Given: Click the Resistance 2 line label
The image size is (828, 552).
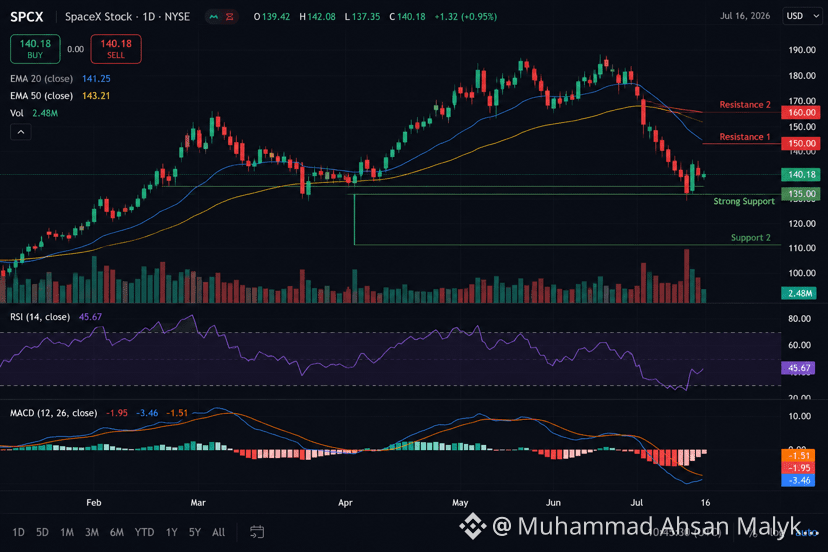Looking at the screenshot, I should pos(745,105).
